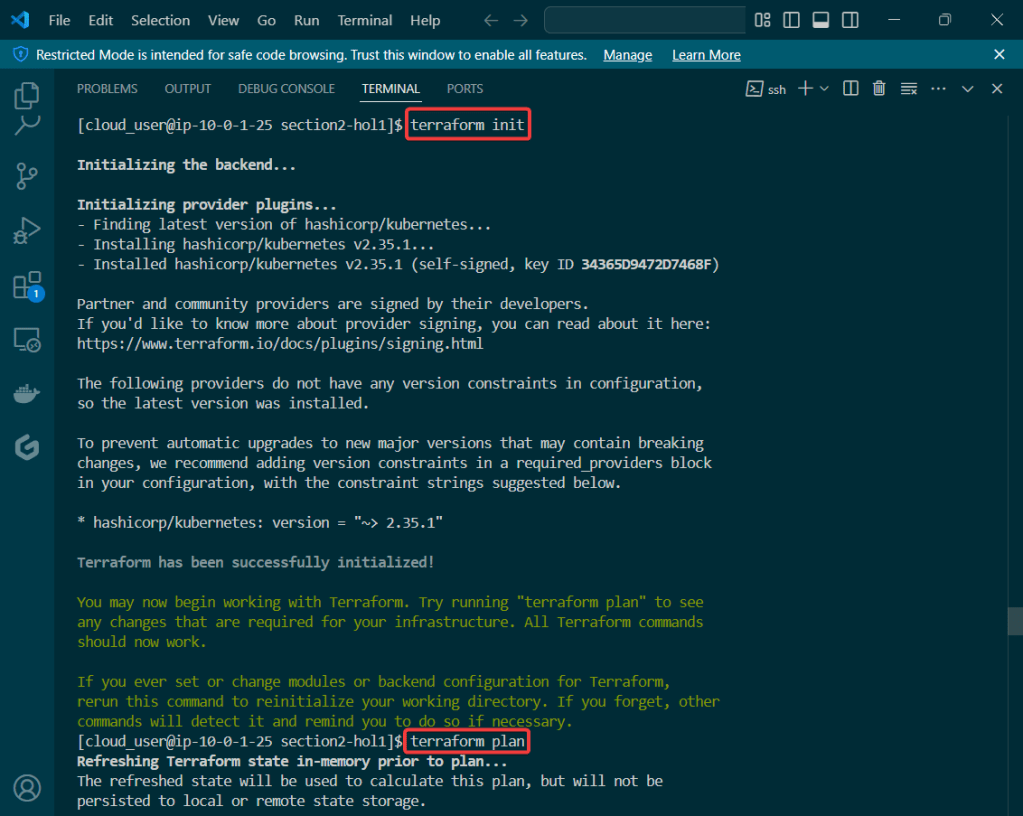Click the trash icon to kill terminal
1023x816 pixels.
click(x=879, y=89)
